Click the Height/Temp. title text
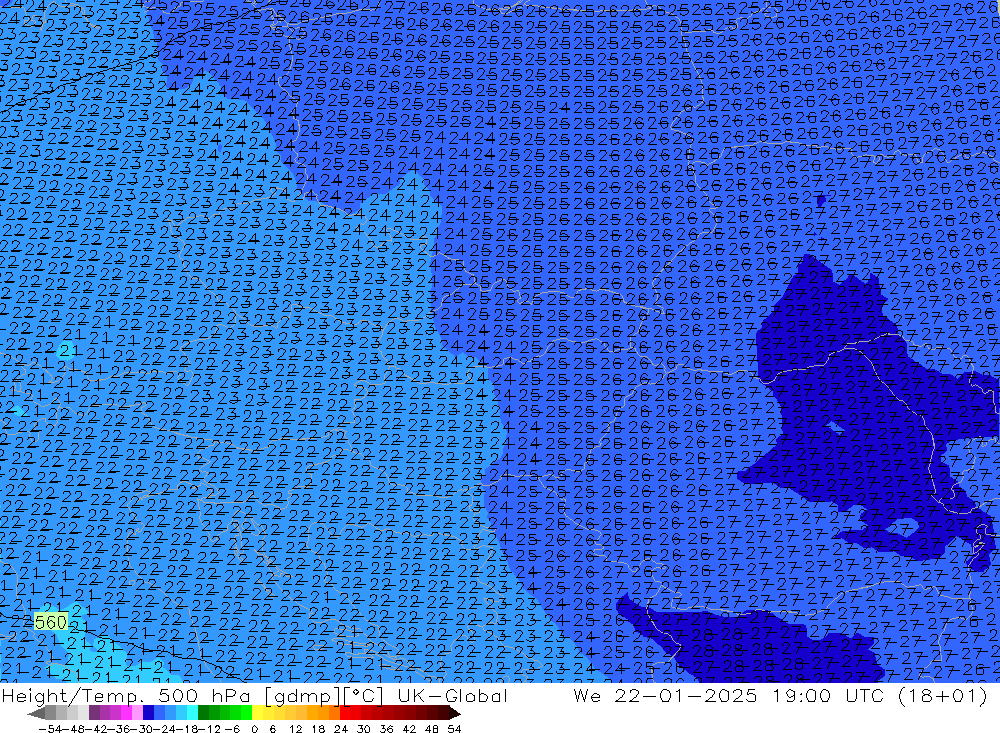Screen dimensions: 1000x733 click(x=72, y=696)
